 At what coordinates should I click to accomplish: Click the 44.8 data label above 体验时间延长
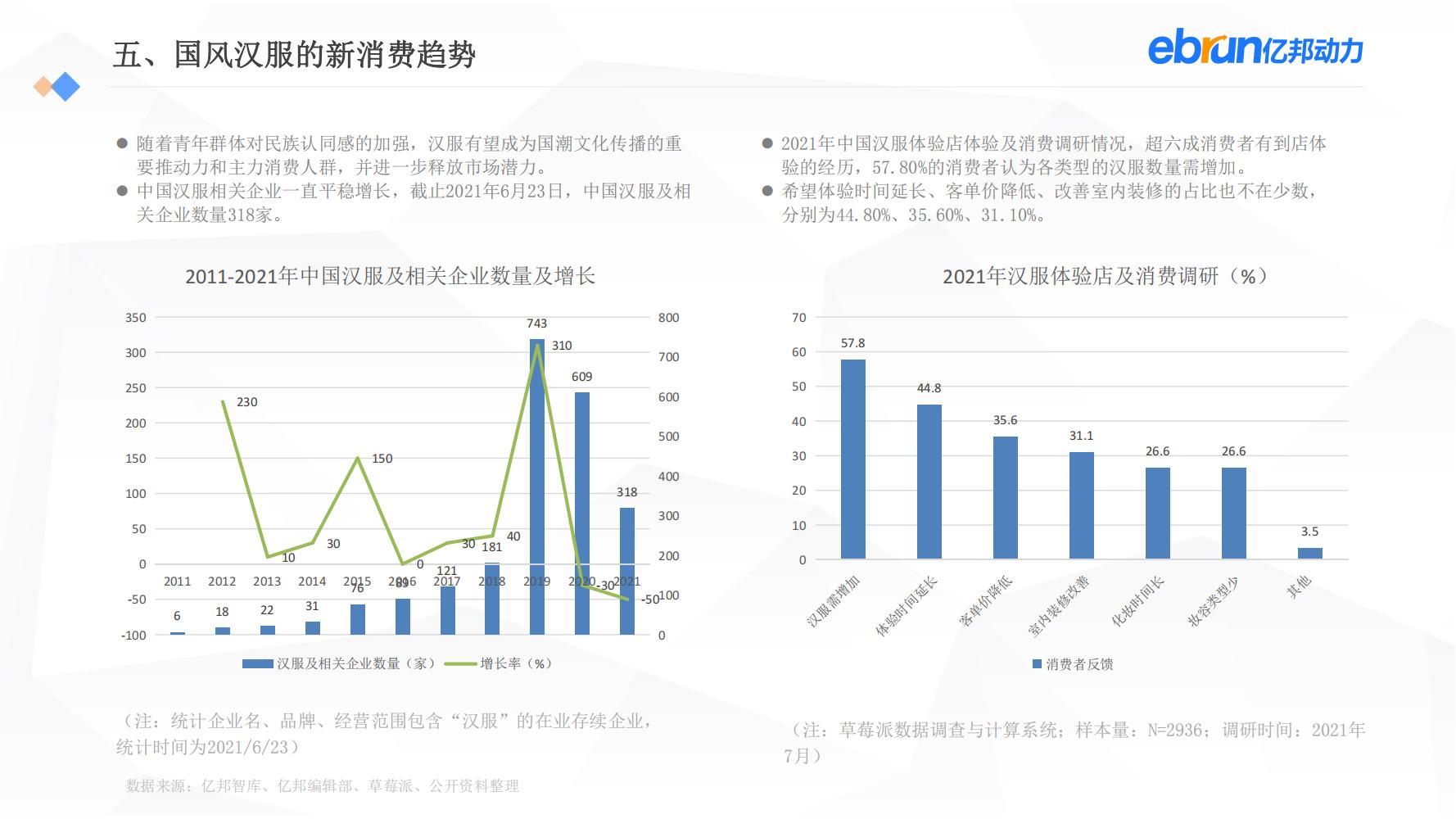tap(929, 387)
